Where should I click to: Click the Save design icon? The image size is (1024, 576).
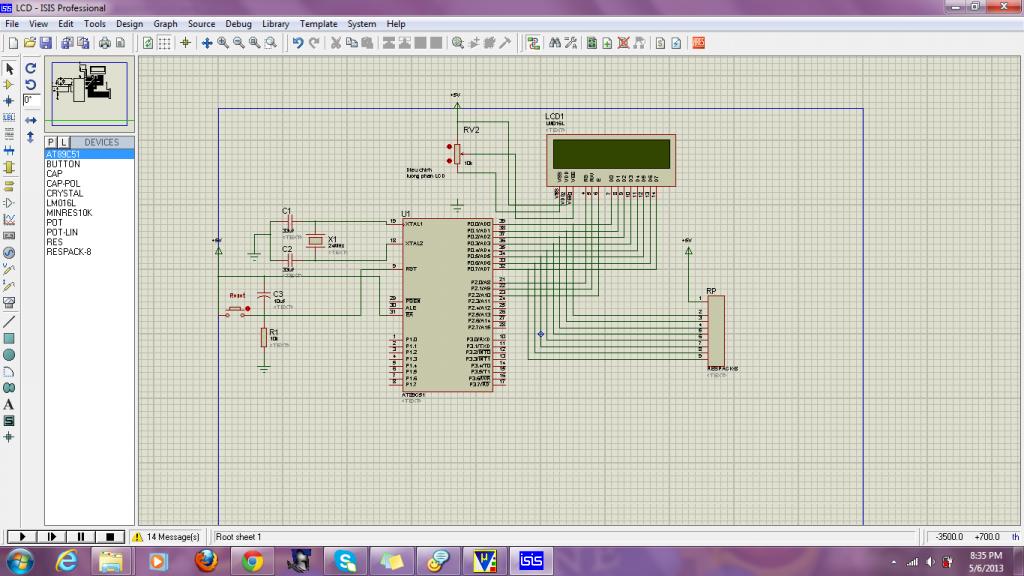(46, 43)
